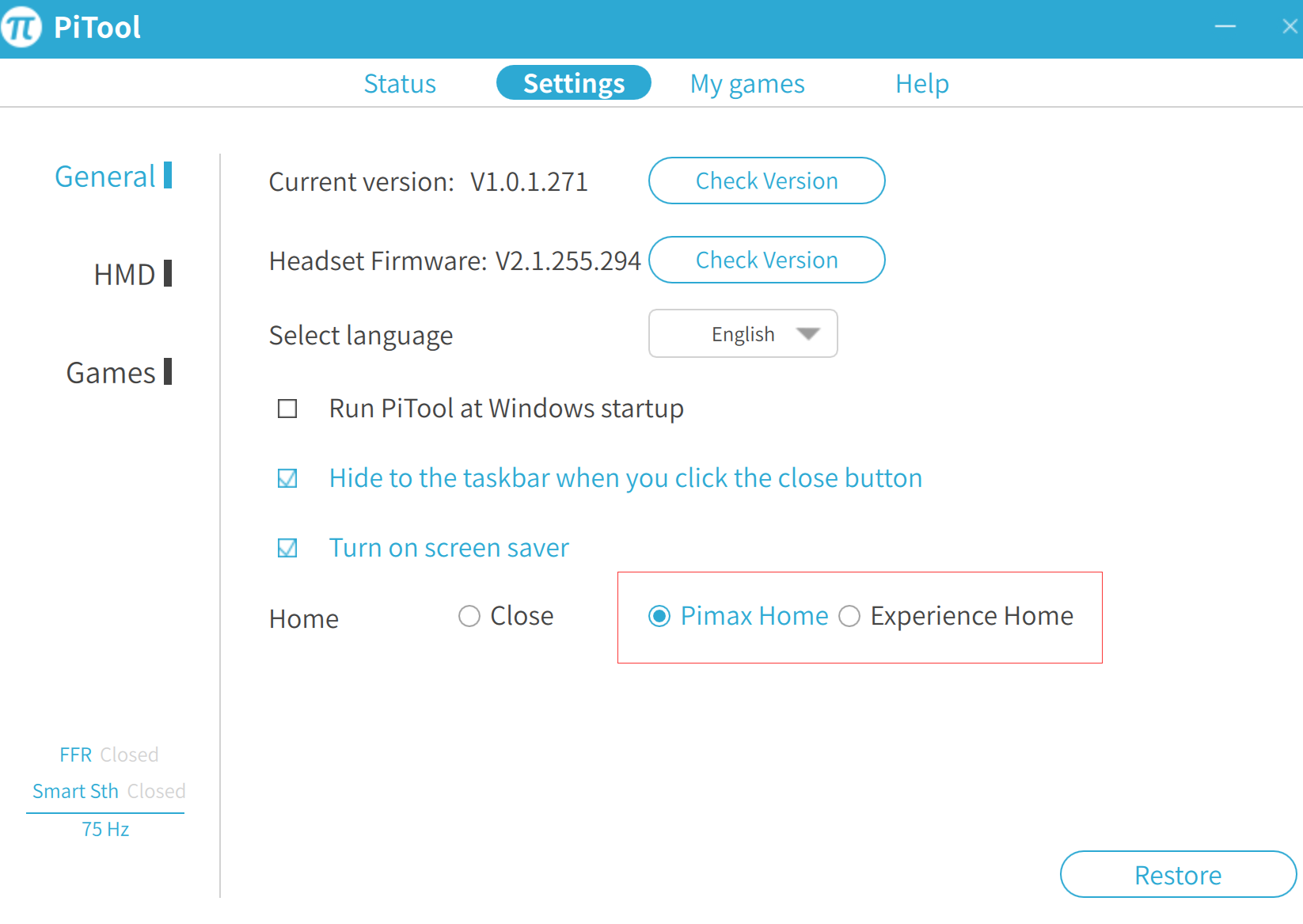This screenshot has height=924, width=1303.
Task: Open the Settings tab
Action: coord(574,83)
